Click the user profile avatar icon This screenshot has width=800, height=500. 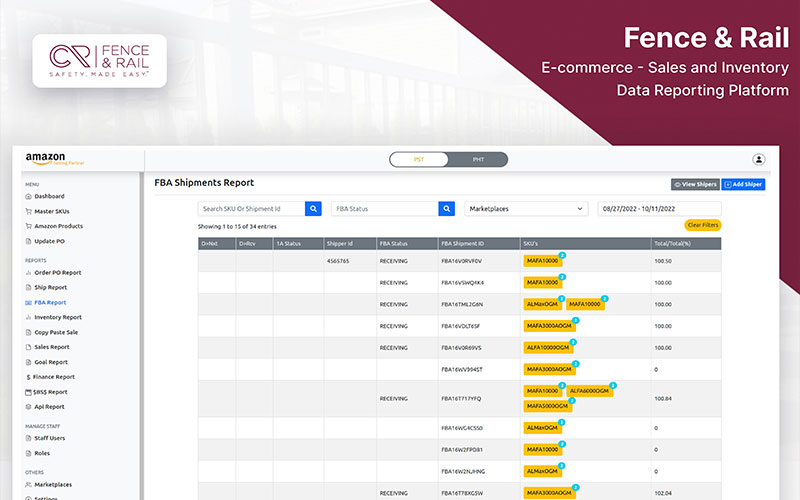[x=759, y=159]
